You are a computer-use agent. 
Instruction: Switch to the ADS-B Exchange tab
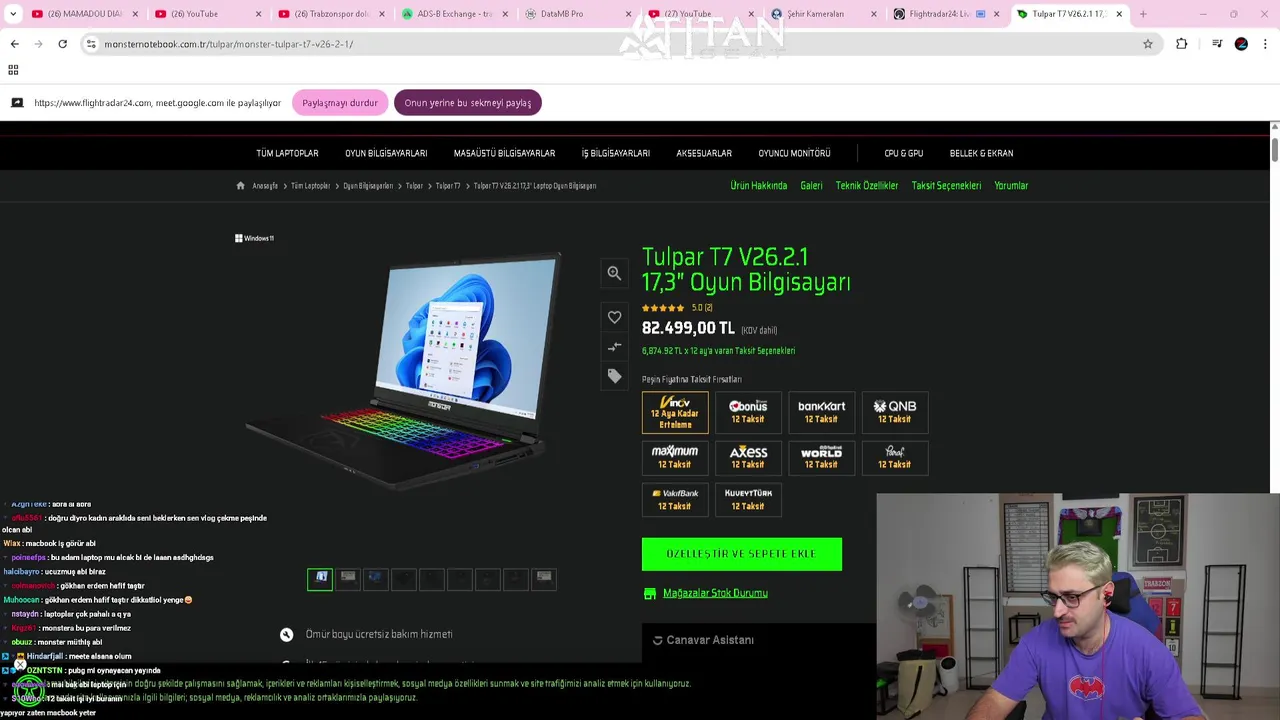[455, 14]
